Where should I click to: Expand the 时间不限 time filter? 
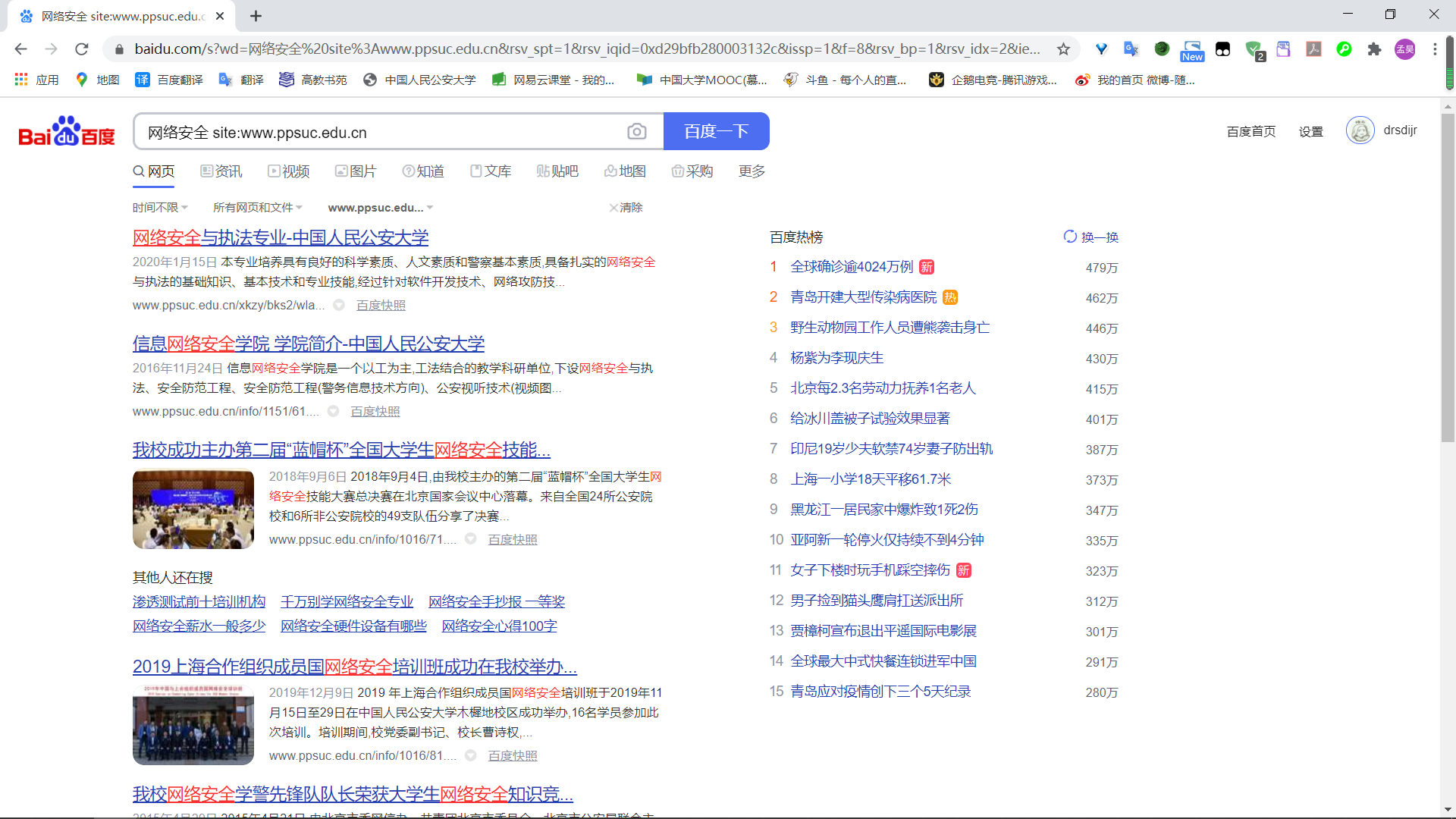(x=160, y=208)
